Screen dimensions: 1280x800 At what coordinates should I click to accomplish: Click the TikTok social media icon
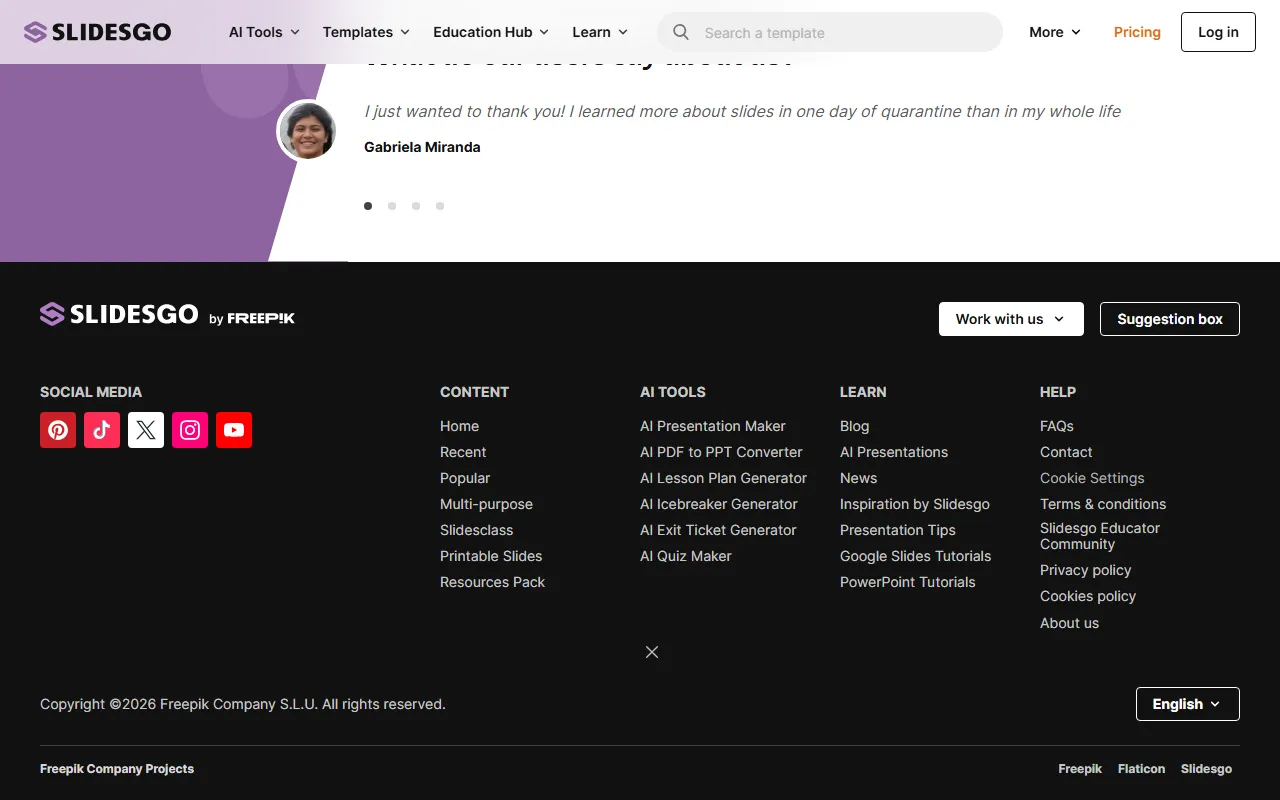coord(102,430)
